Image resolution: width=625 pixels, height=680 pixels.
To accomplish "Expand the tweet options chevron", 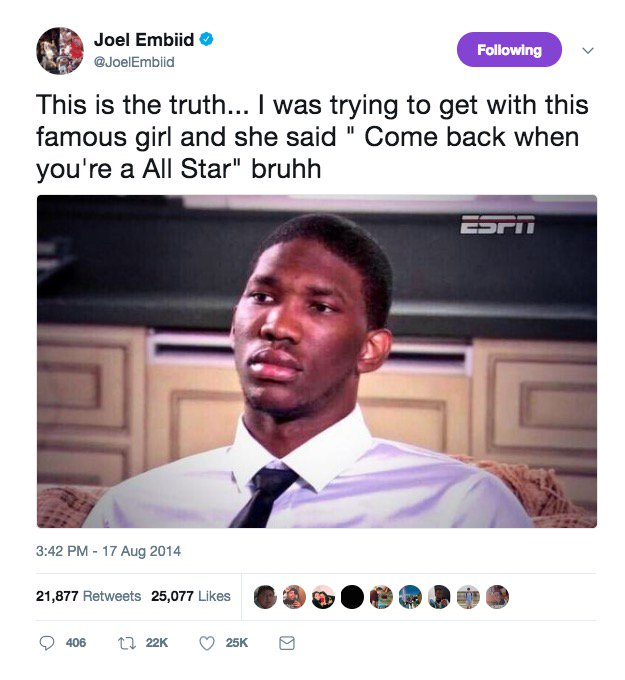I will coord(588,50).
